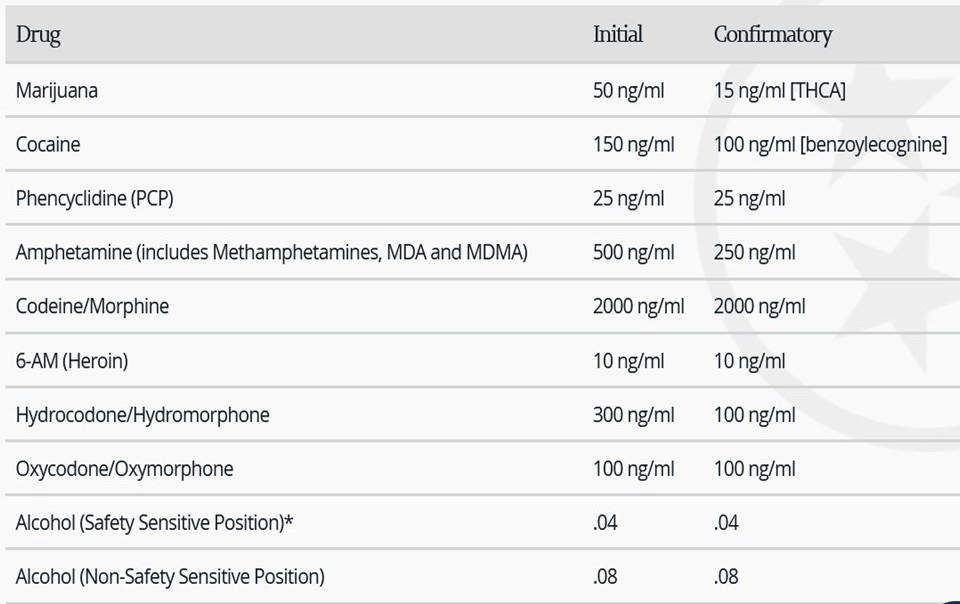Viewport: 960px width, 604px height.
Task: Click the 500 ng/ml initial Amphetamine value
Action: (x=633, y=252)
